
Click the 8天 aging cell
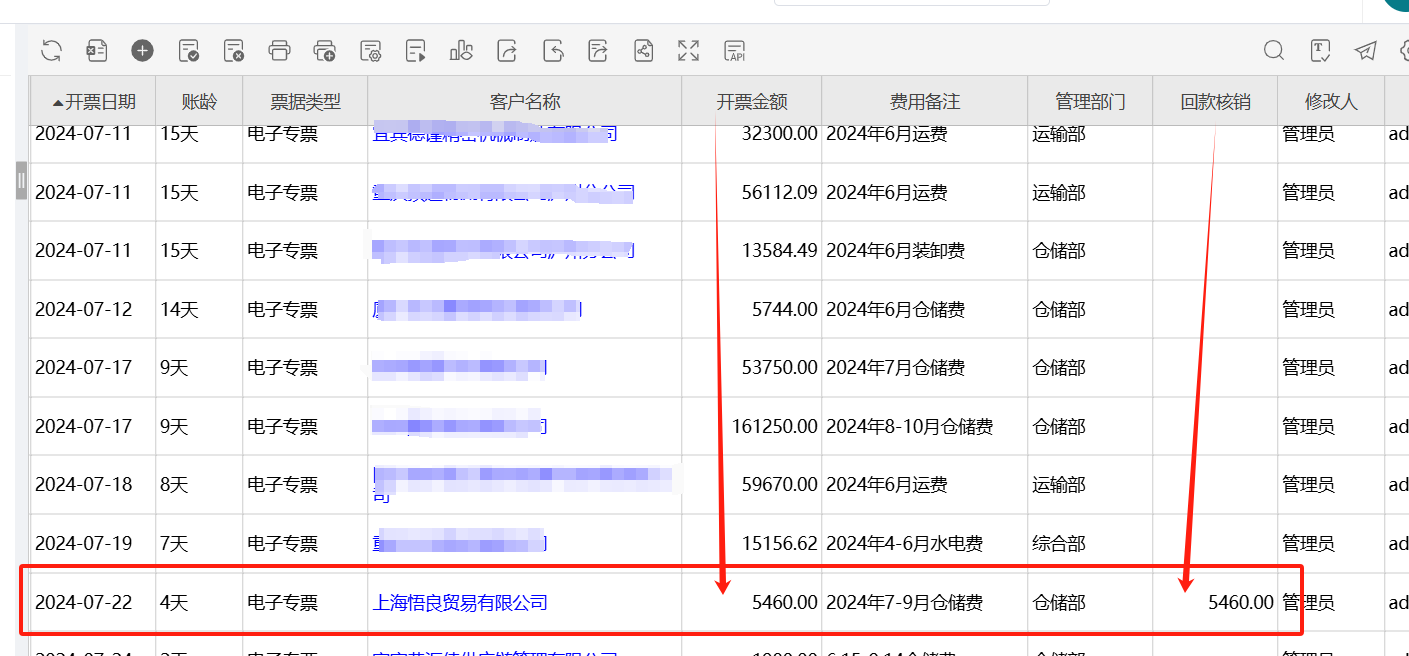174,485
